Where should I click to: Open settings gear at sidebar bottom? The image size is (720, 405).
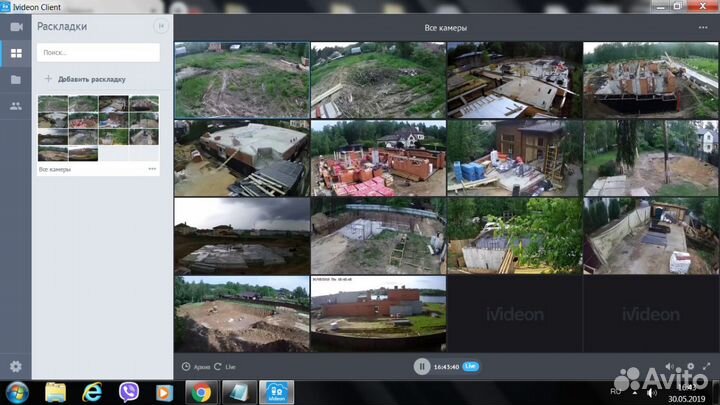point(15,367)
